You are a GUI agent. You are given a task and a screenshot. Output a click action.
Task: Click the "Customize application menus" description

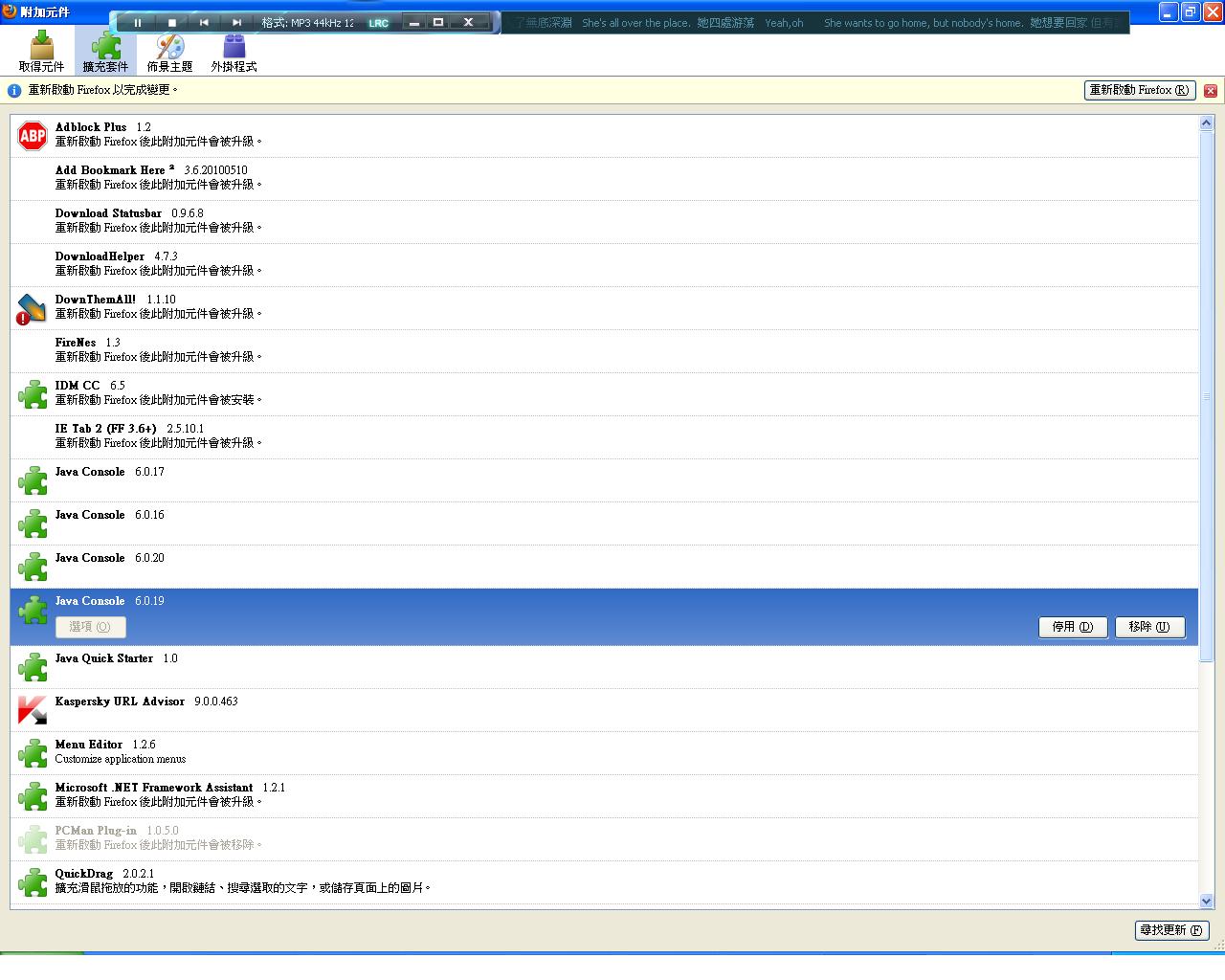click(121, 759)
